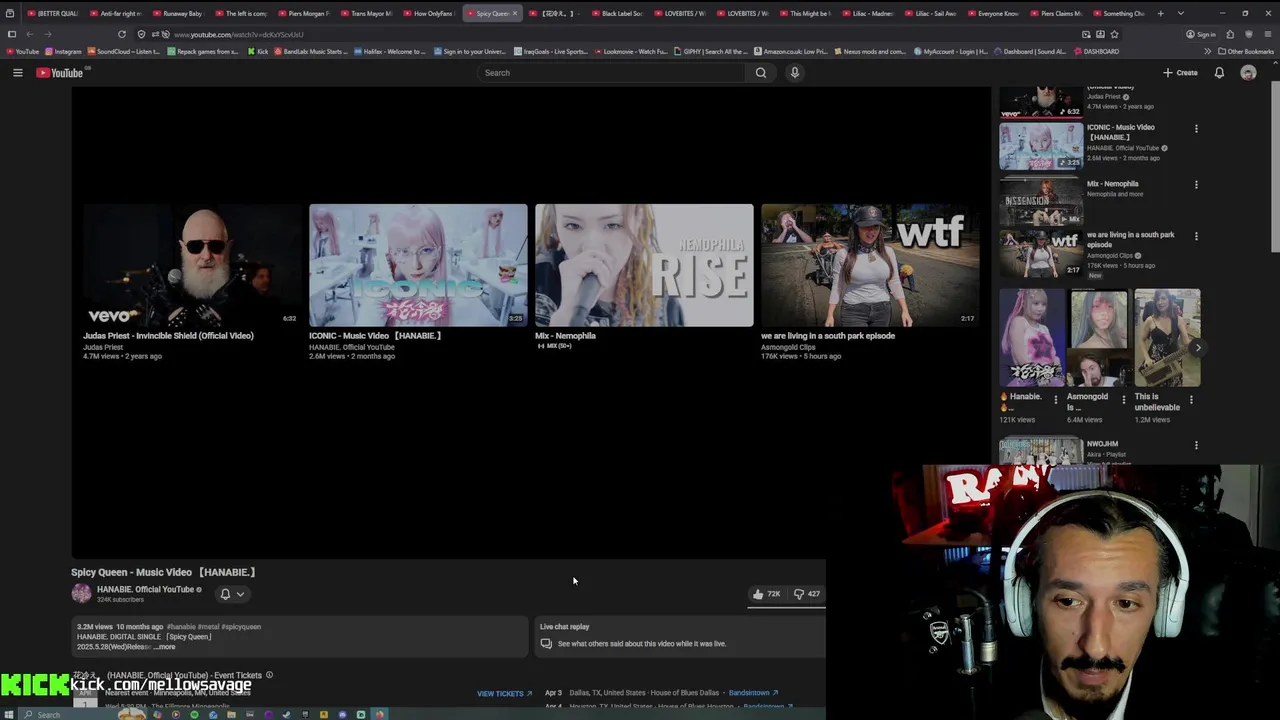
Task: Open options for Hanabie short
Action: (1055, 400)
